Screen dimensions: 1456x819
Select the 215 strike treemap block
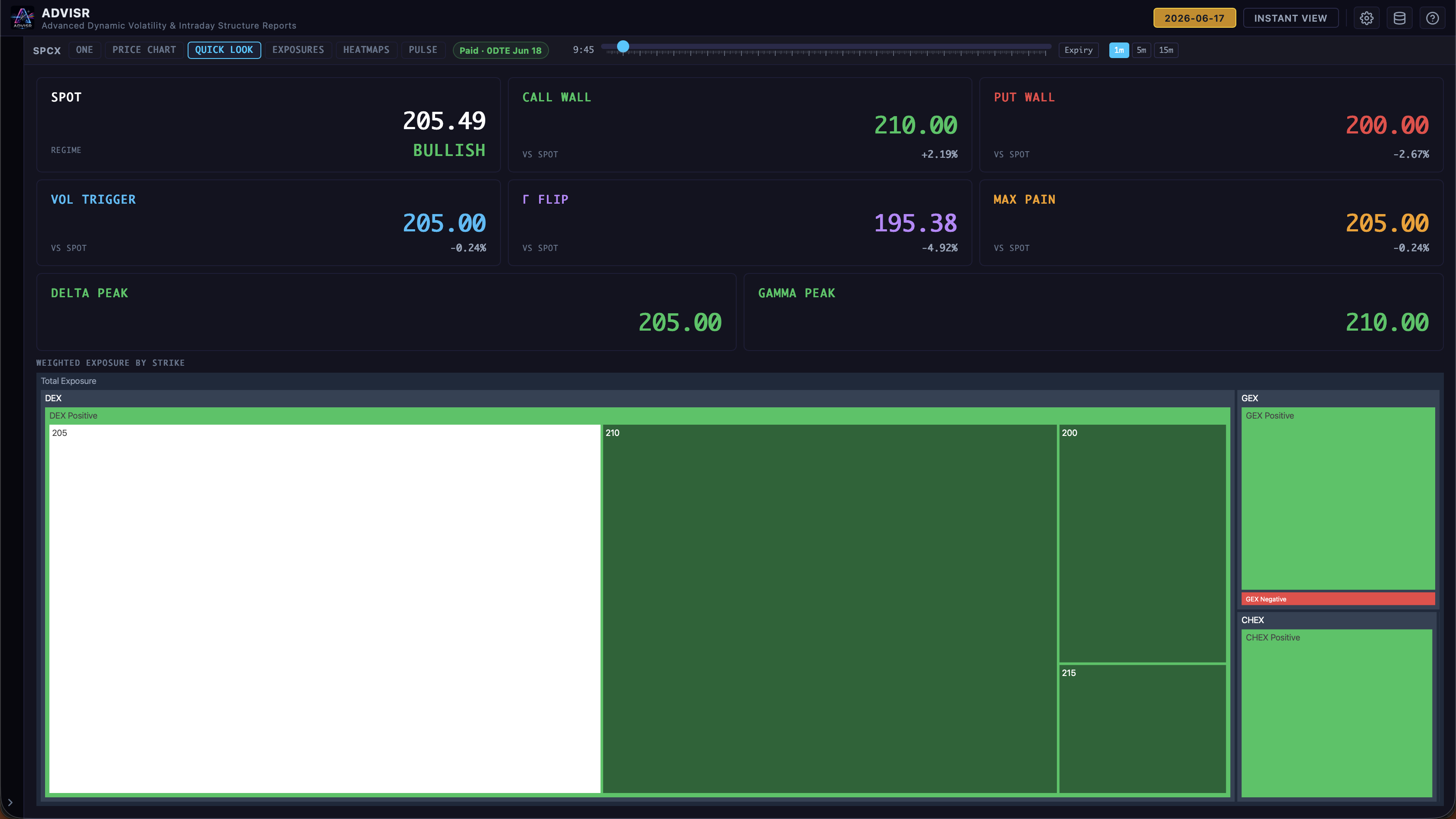[x=1142, y=728]
